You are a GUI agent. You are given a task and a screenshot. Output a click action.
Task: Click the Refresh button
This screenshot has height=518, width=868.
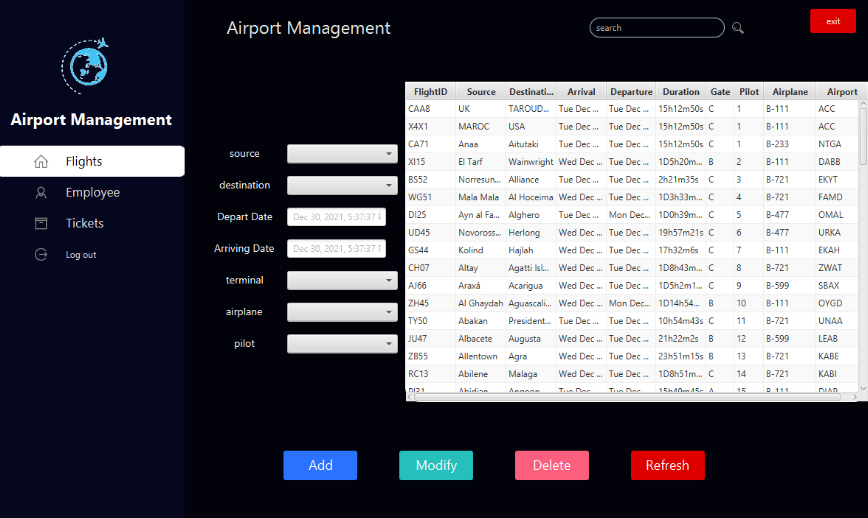click(x=668, y=465)
